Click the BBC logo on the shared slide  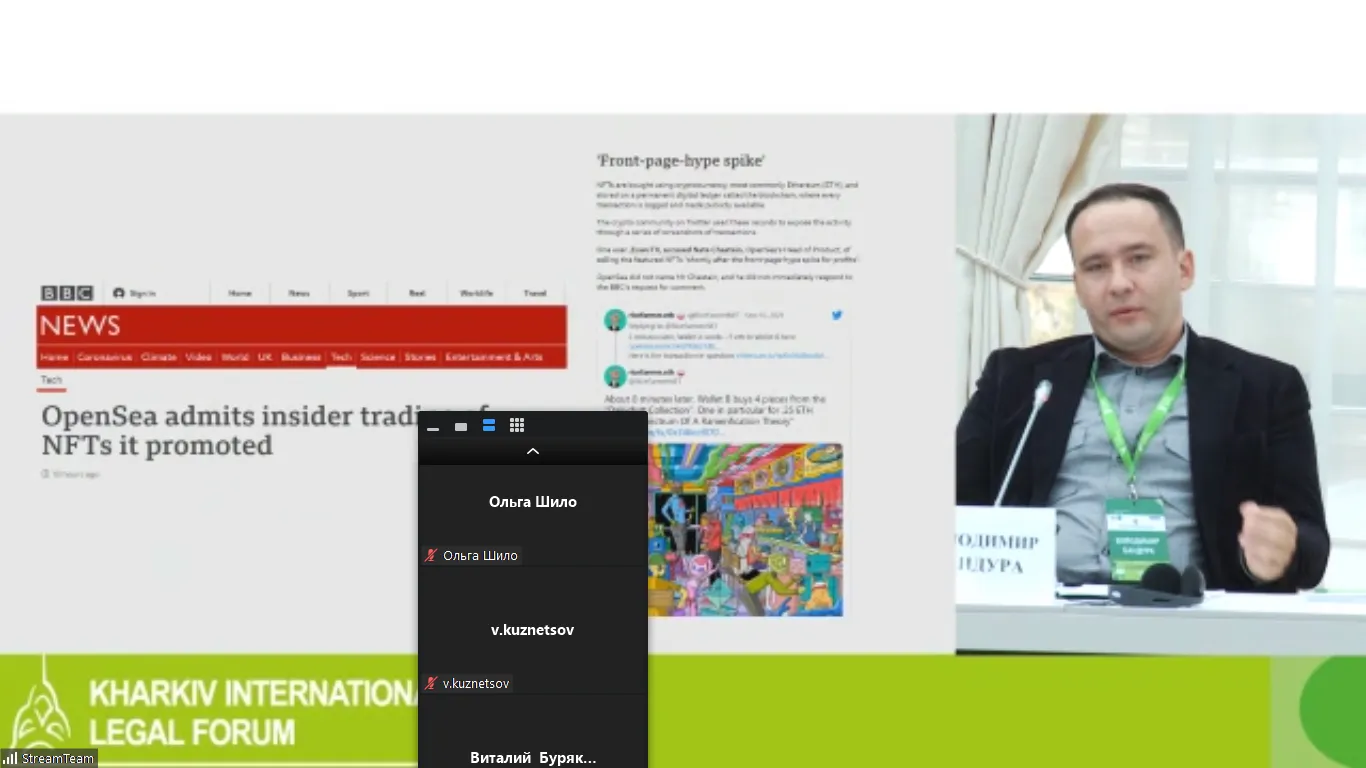[x=67, y=293]
